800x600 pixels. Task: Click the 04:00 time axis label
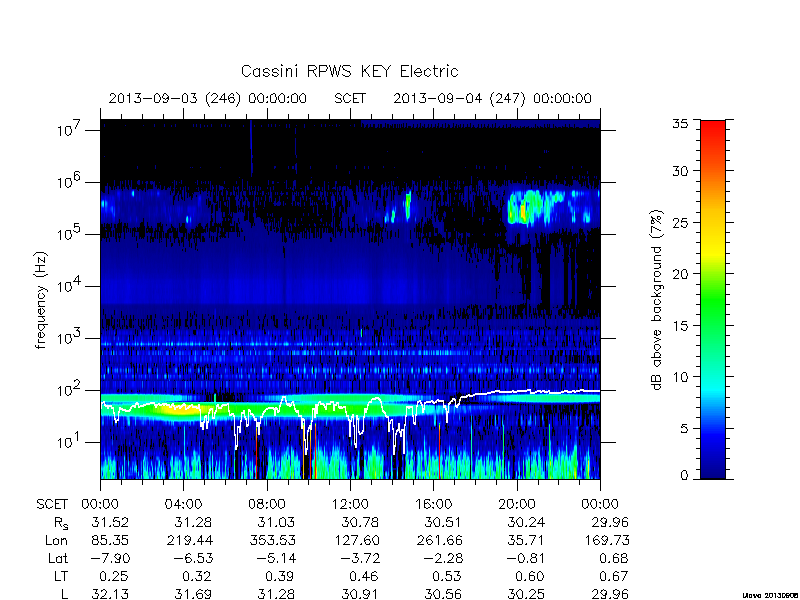[184, 505]
